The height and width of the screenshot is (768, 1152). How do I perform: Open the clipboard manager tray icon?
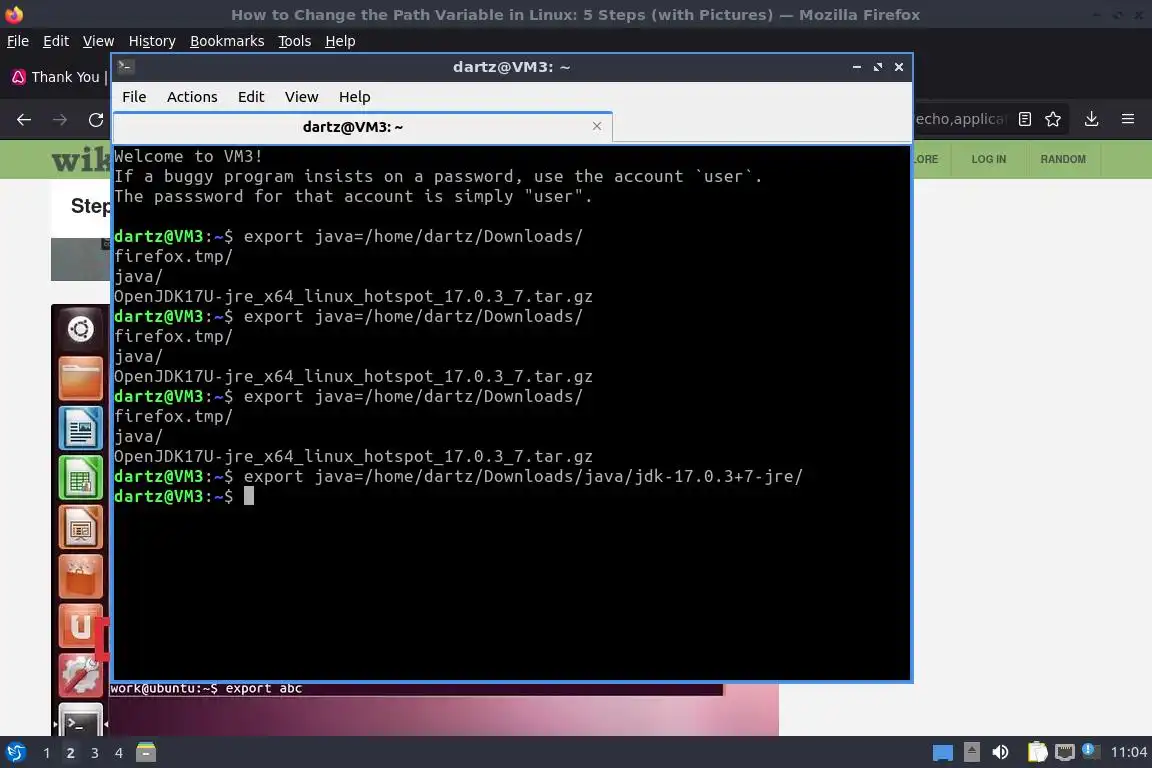[x=1037, y=752]
